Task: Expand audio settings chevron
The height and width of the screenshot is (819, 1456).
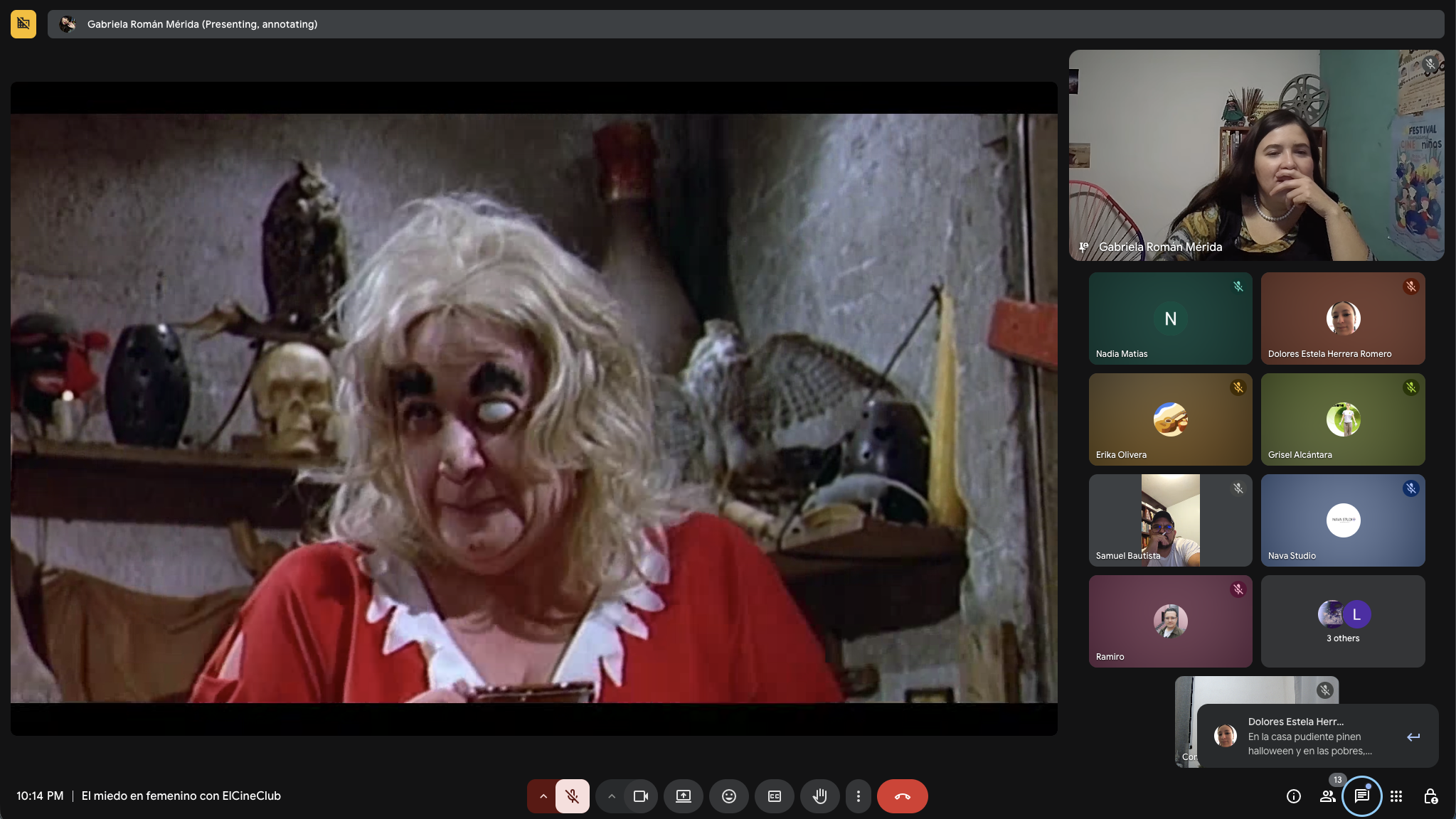Action: [x=543, y=796]
